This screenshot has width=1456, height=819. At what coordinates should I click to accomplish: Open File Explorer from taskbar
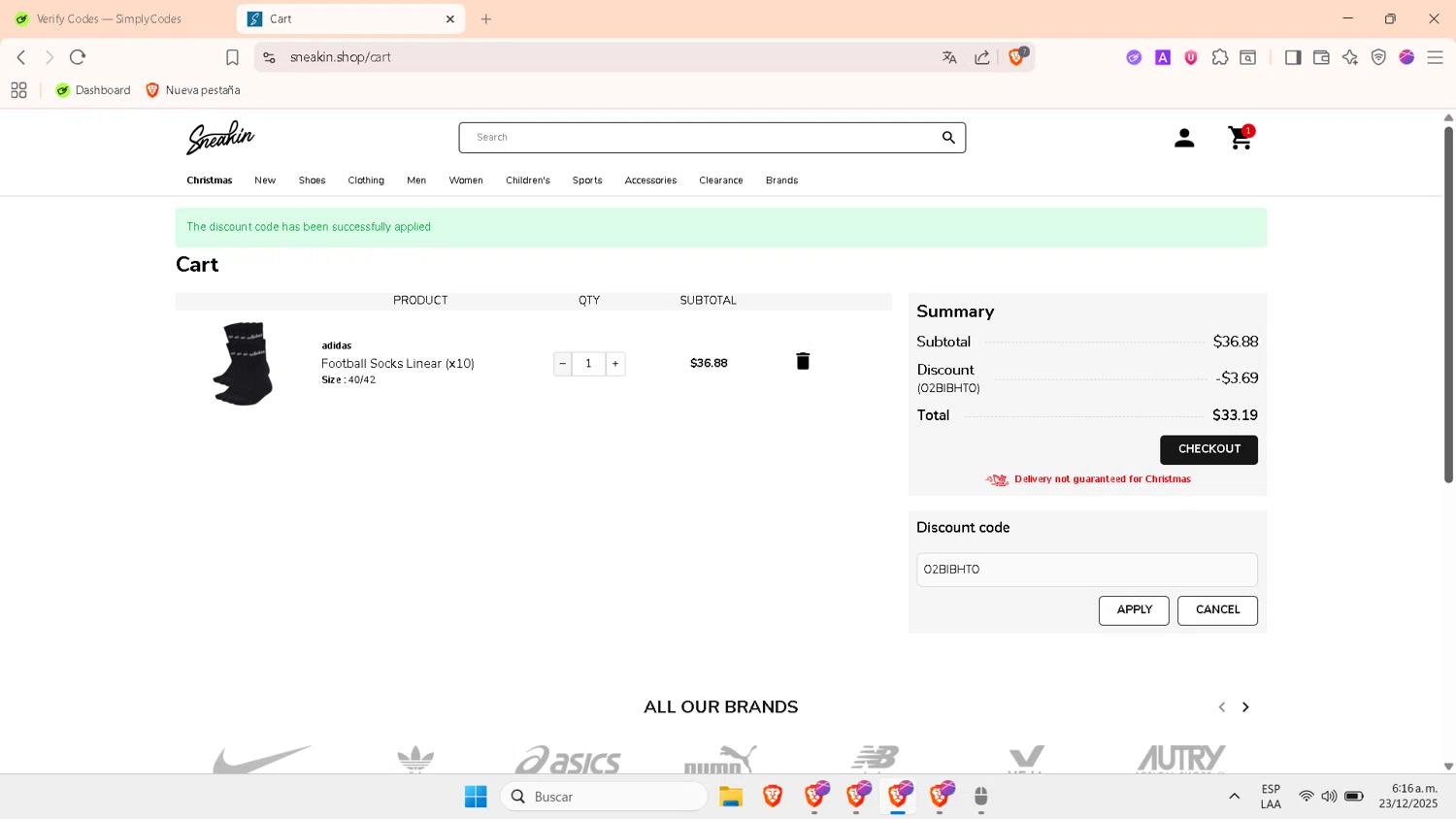pos(731,797)
